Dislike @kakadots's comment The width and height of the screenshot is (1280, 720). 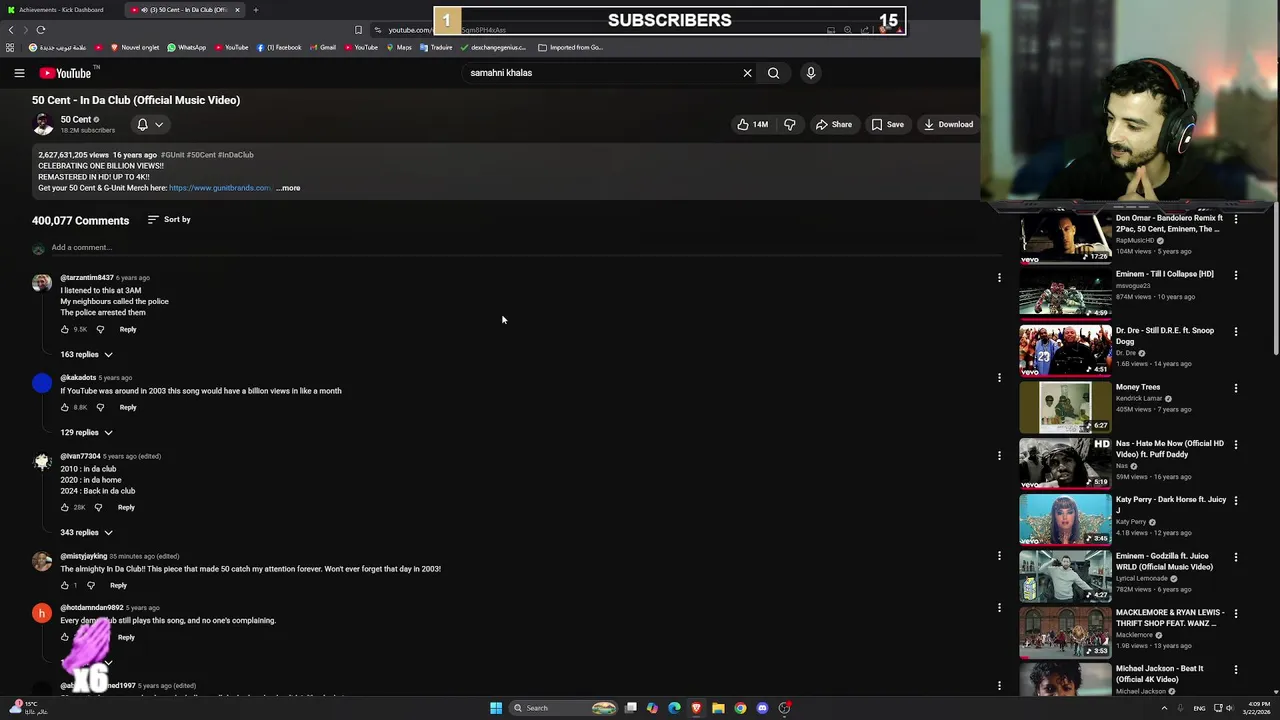(x=100, y=407)
